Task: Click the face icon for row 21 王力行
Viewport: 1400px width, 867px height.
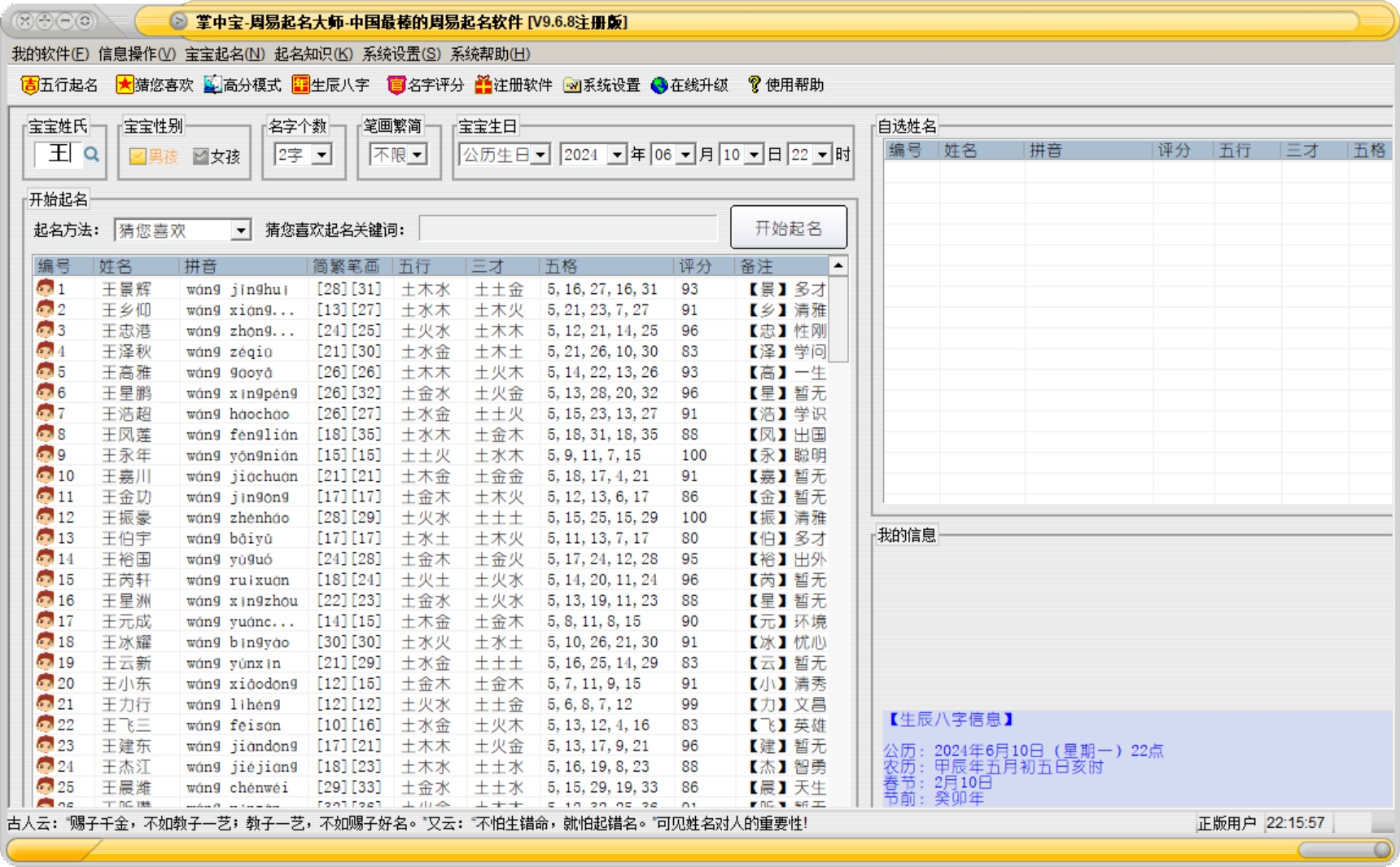Action: point(45,703)
